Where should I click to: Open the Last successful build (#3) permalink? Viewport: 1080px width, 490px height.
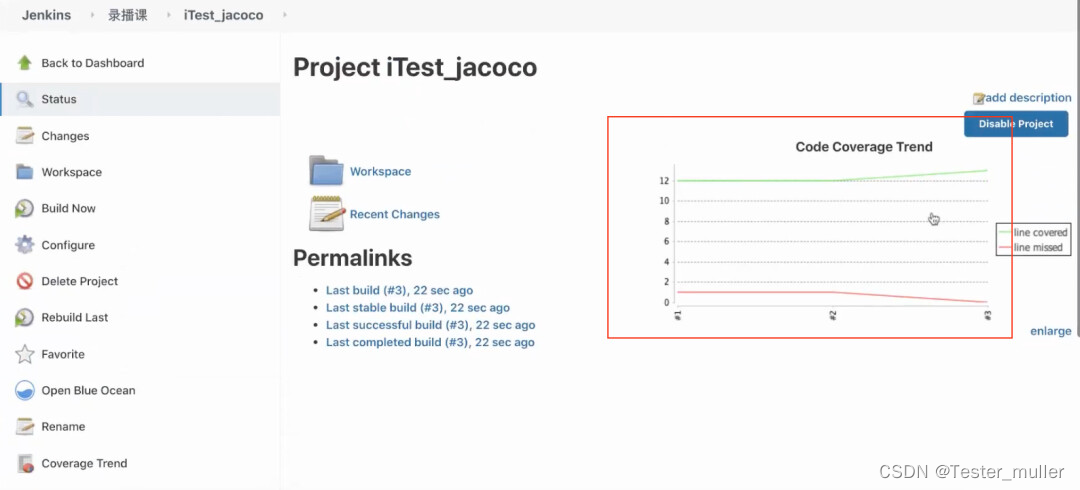(430, 325)
